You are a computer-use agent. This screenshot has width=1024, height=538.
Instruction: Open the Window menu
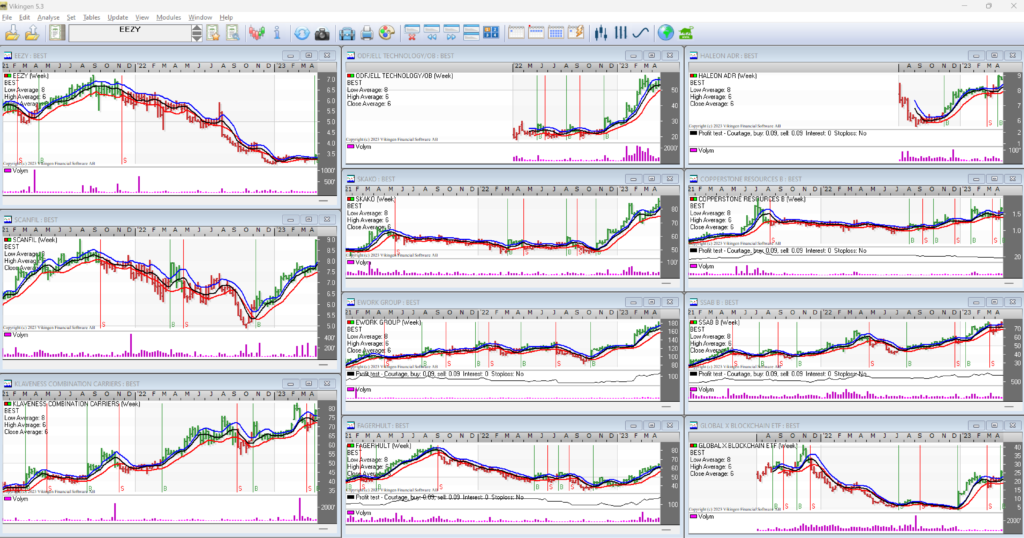pos(200,18)
